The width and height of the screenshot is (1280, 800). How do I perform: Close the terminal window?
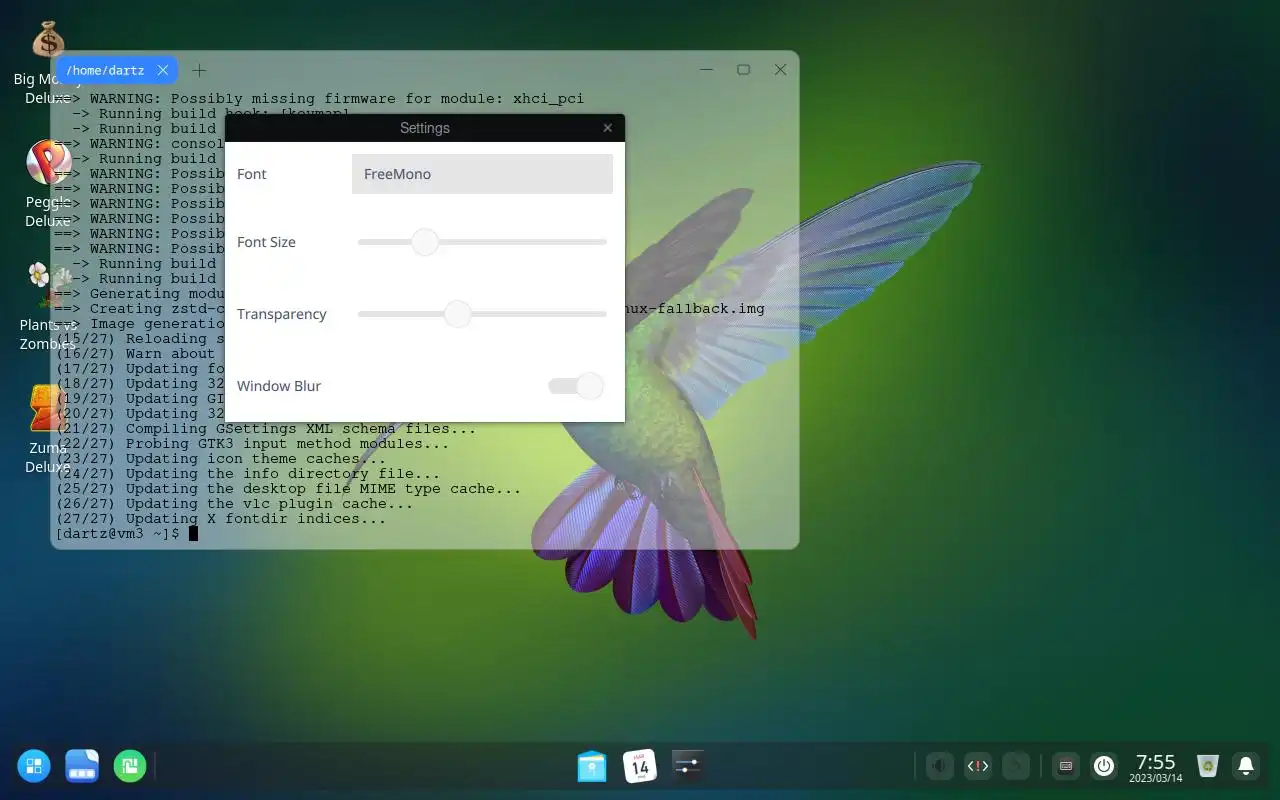780,70
